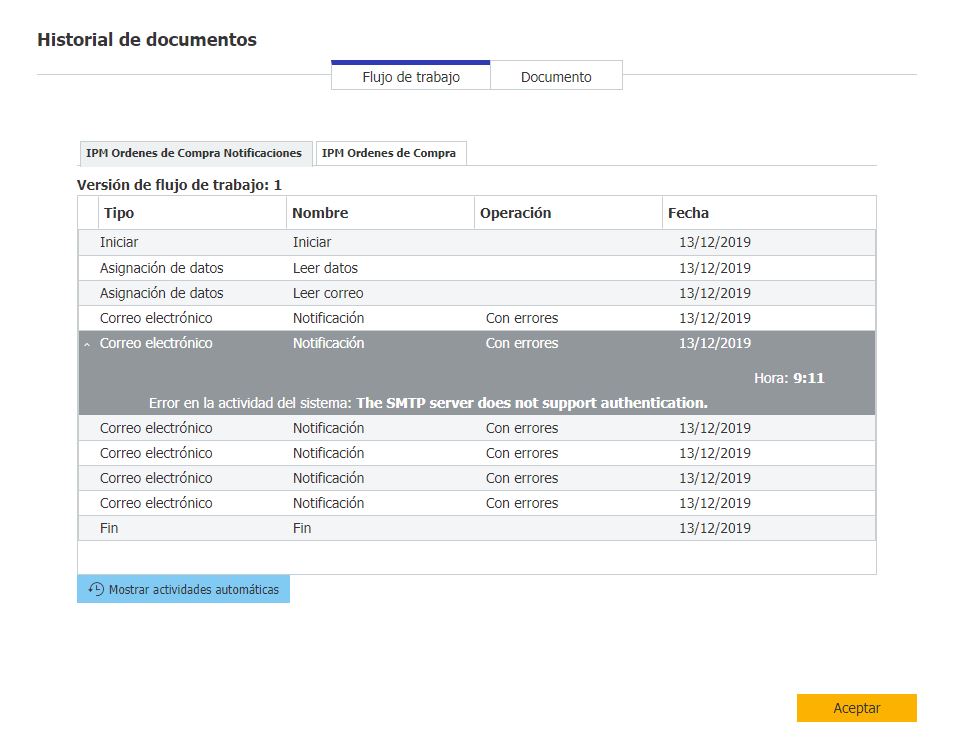Collapse the expanded Correo electrónico row chevron
Viewport: 956px width, 750px height.
click(87, 344)
